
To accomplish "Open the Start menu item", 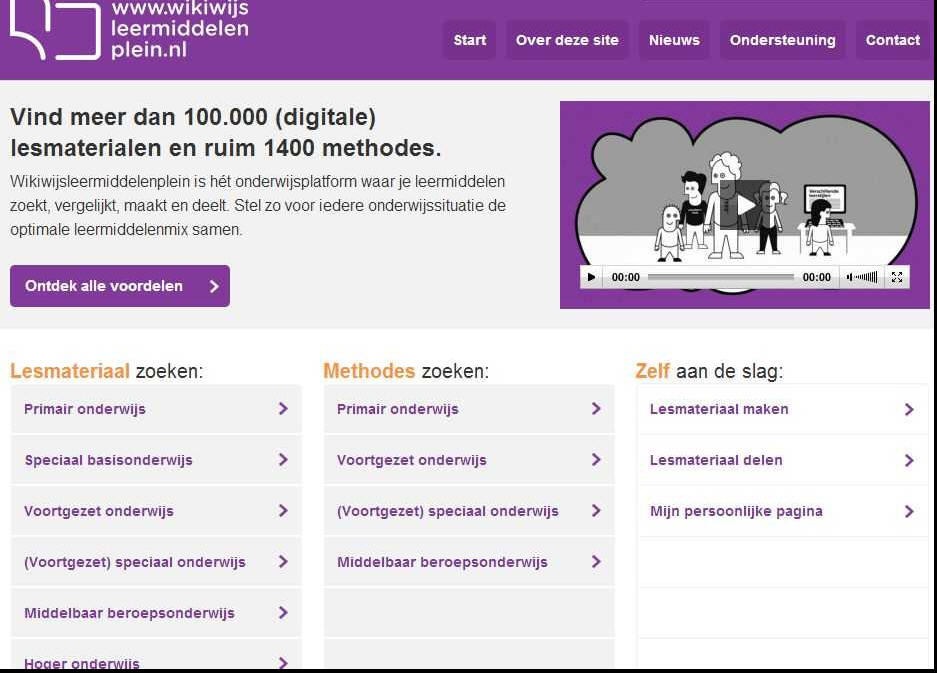I will point(470,40).
